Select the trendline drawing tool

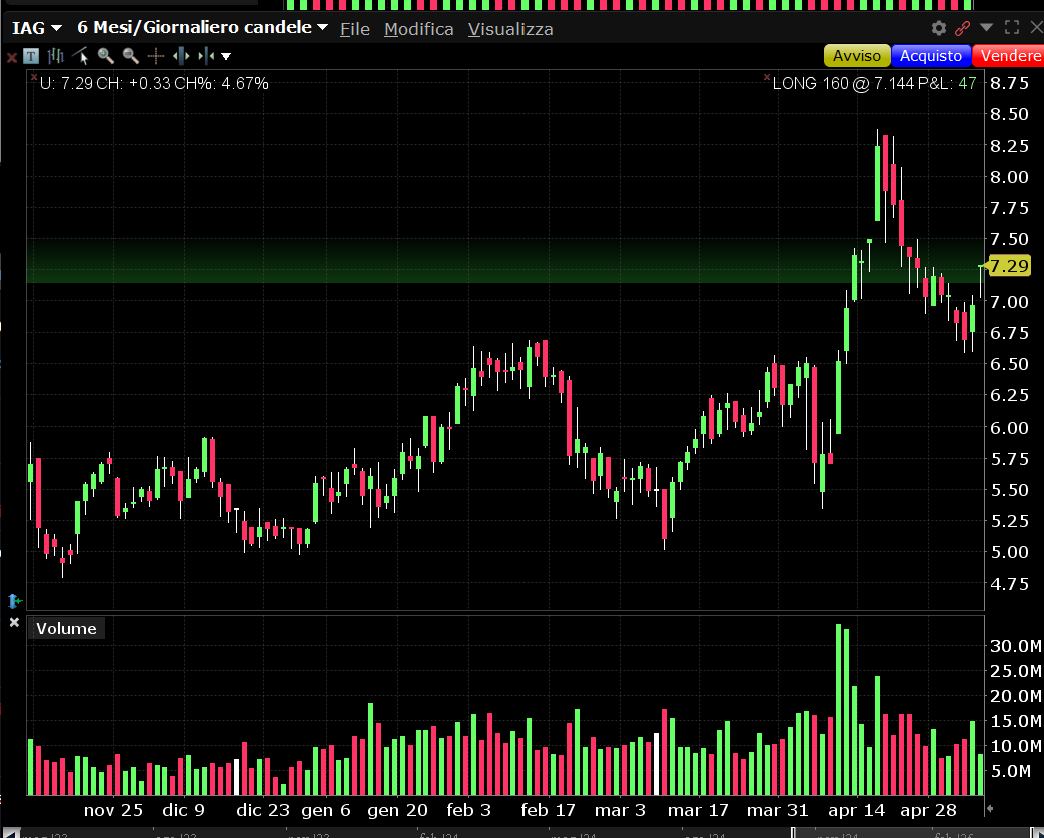[x=81, y=56]
